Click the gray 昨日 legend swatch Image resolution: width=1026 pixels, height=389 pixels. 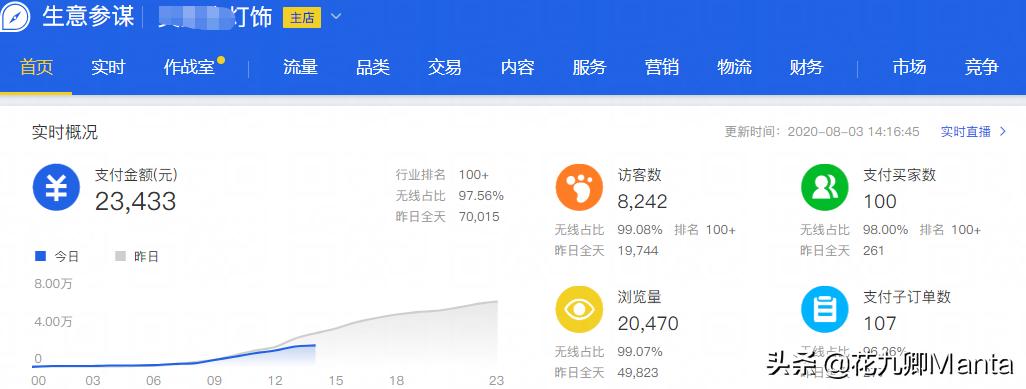tap(120, 257)
